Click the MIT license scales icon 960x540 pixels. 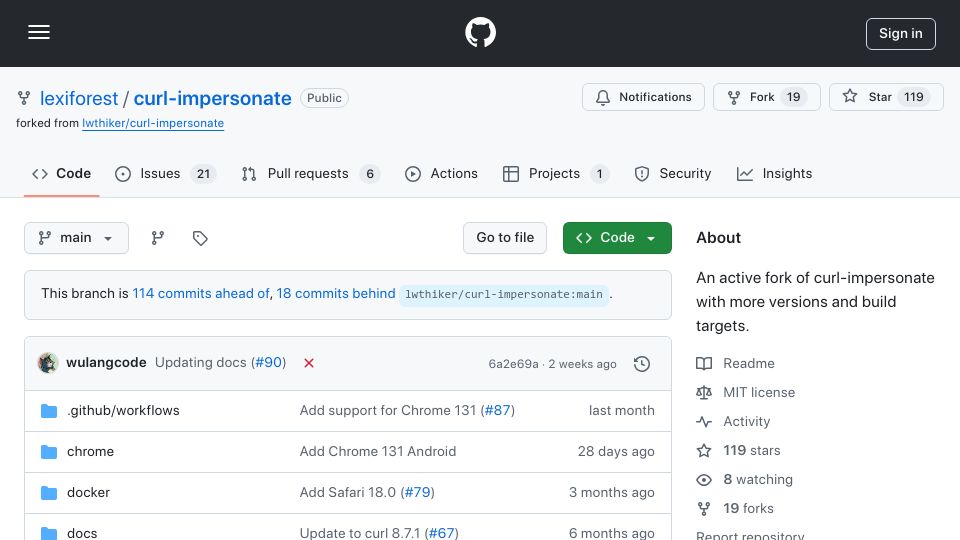(x=704, y=392)
